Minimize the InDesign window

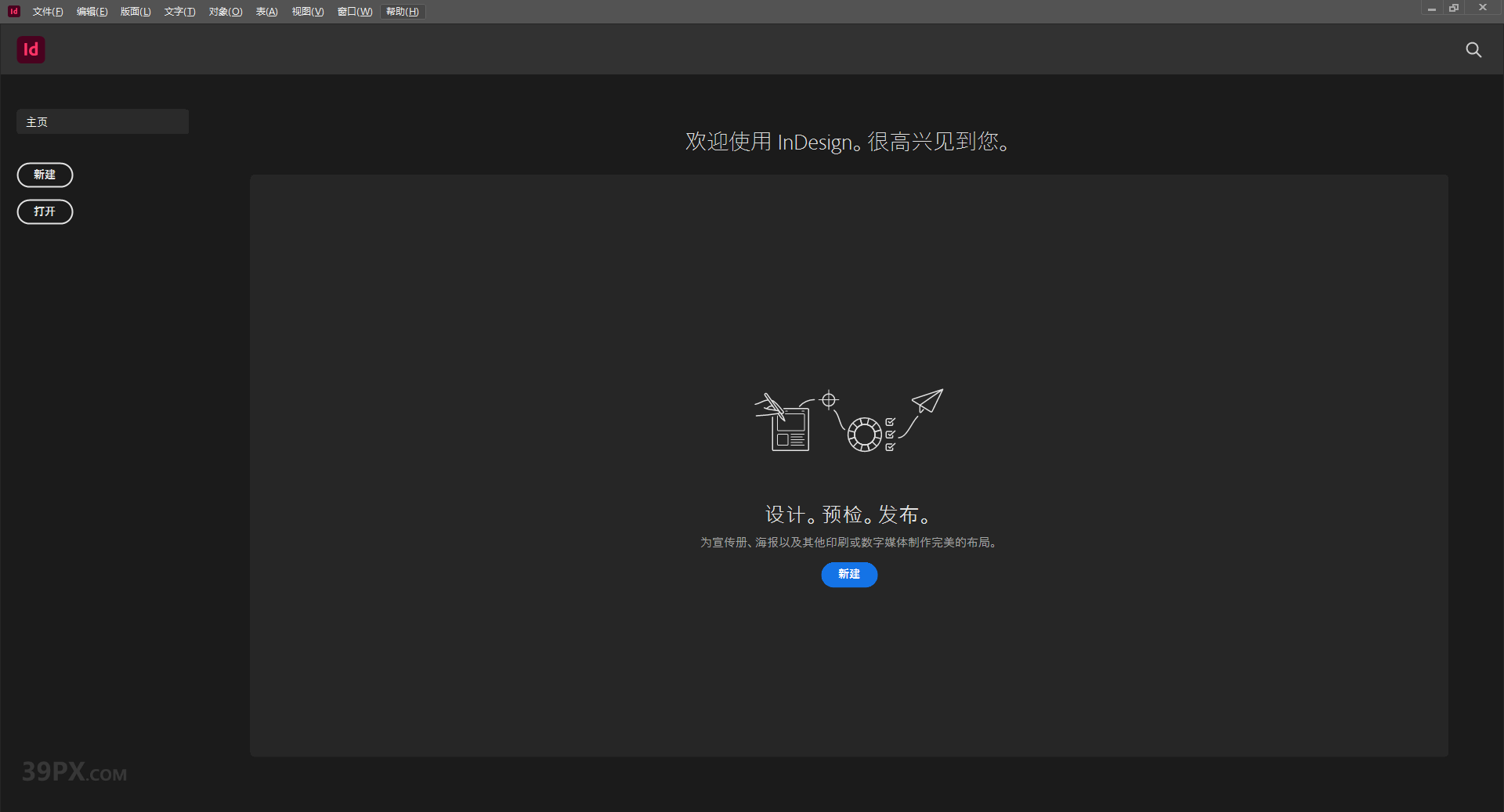click(1431, 9)
